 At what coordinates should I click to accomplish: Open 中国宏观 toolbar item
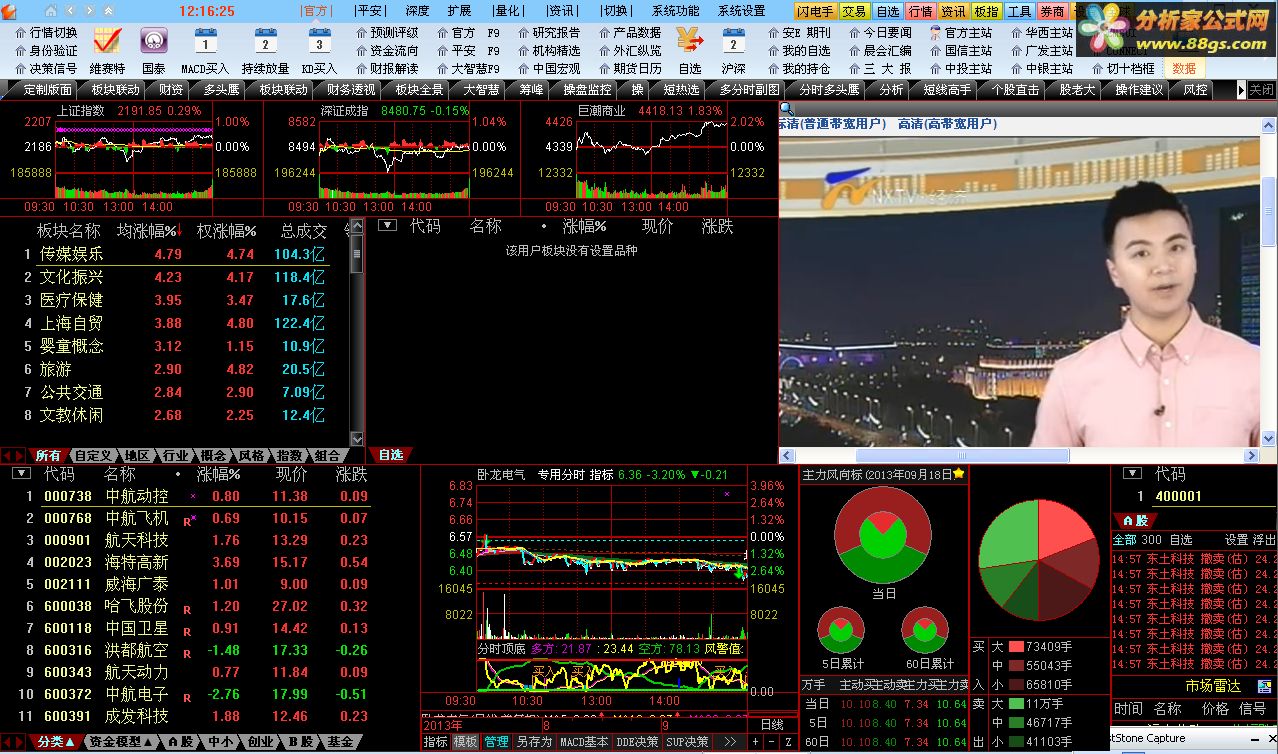[548, 68]
